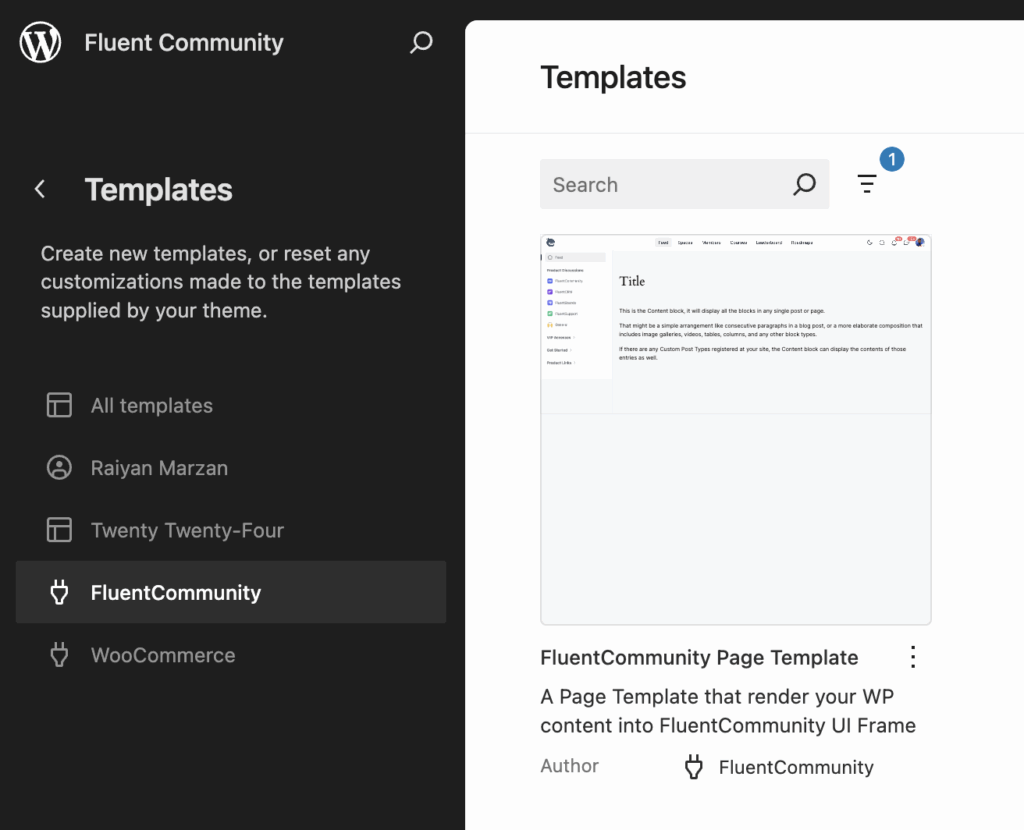Select All templates in the sidebar
Viewport: 1024px width, 830px height.
231,406
